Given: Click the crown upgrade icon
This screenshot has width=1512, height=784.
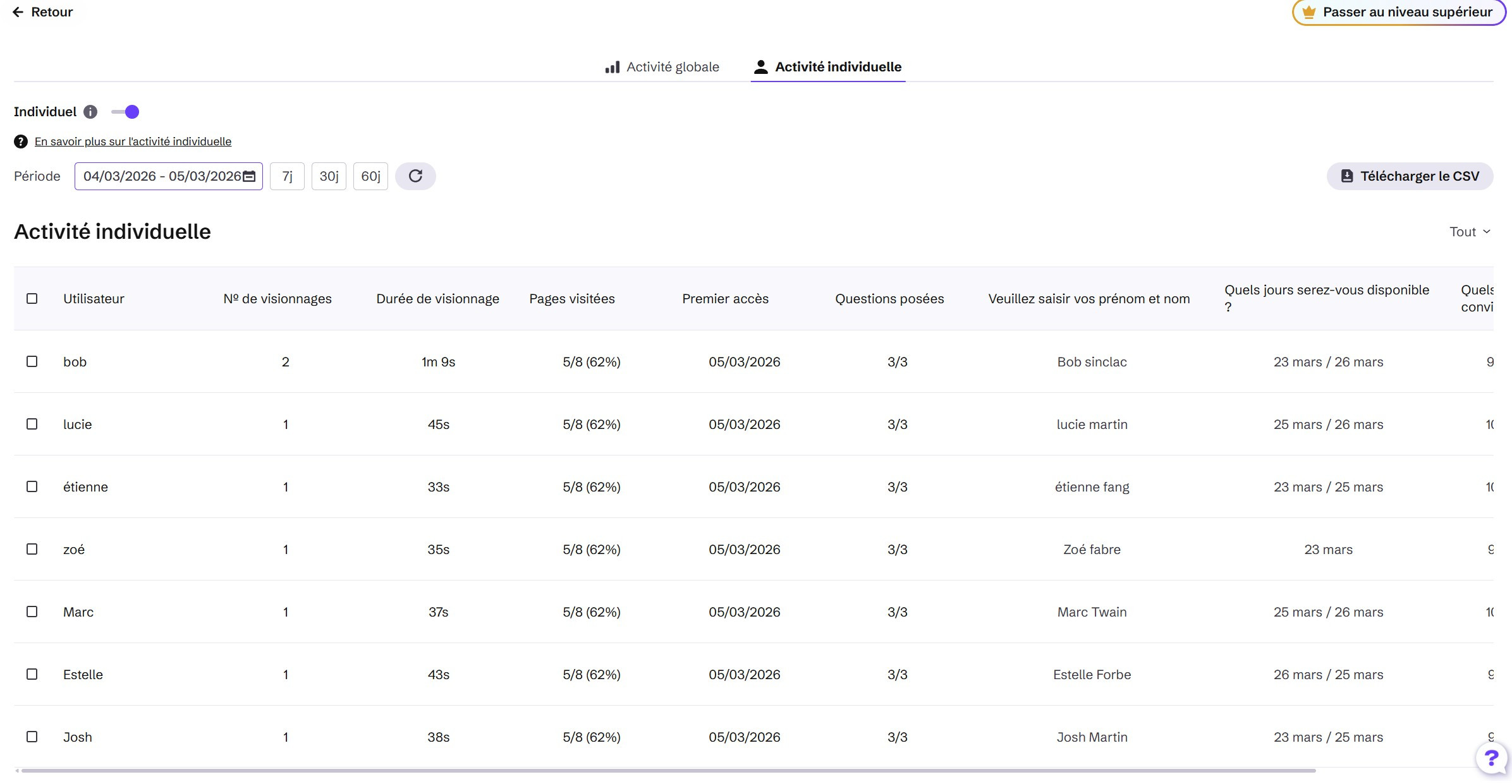Looking at the screenshot, I should pyautogui.click(x=1308, y=12).
